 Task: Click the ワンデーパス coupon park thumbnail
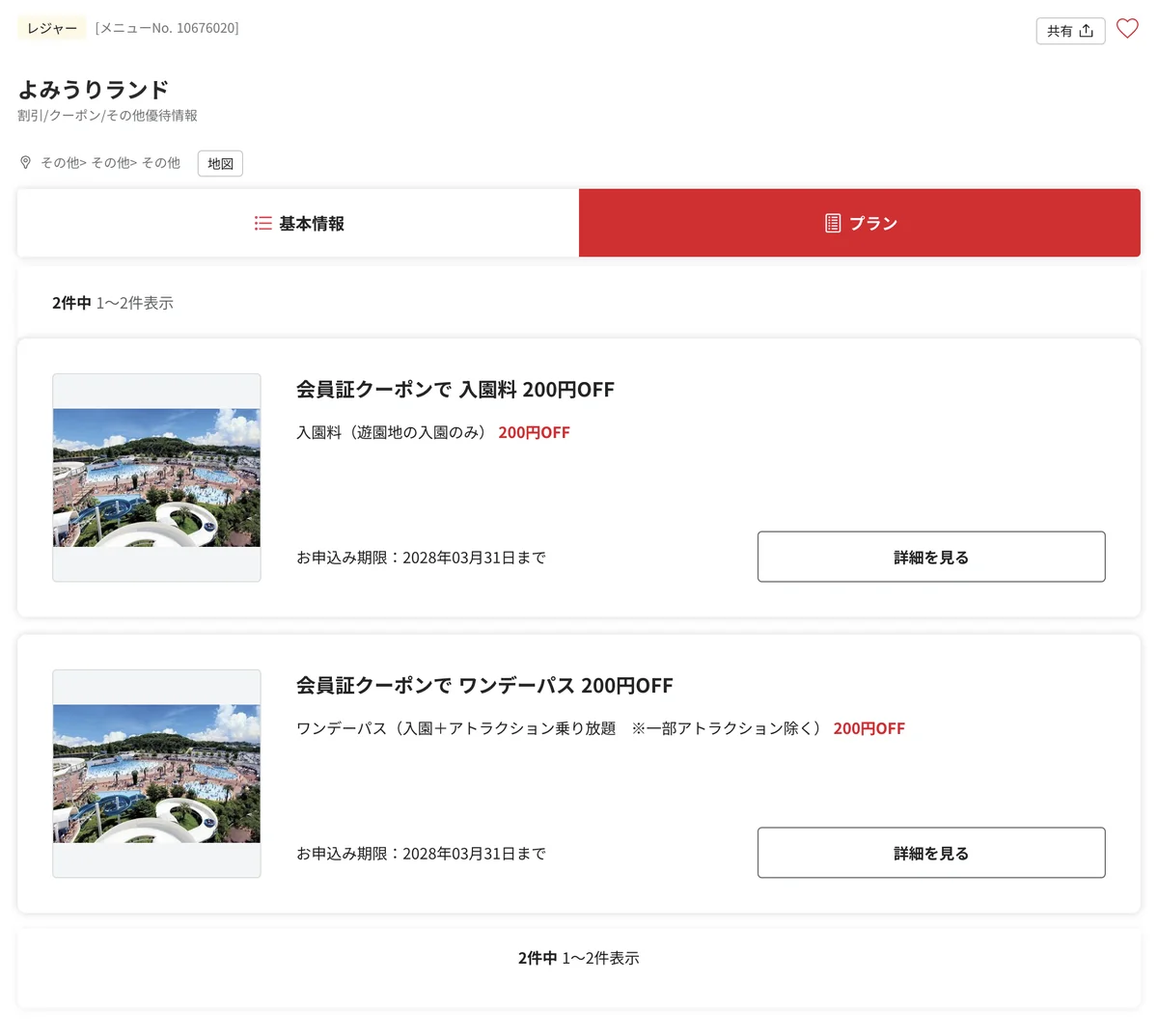click(x=156, y=774)
